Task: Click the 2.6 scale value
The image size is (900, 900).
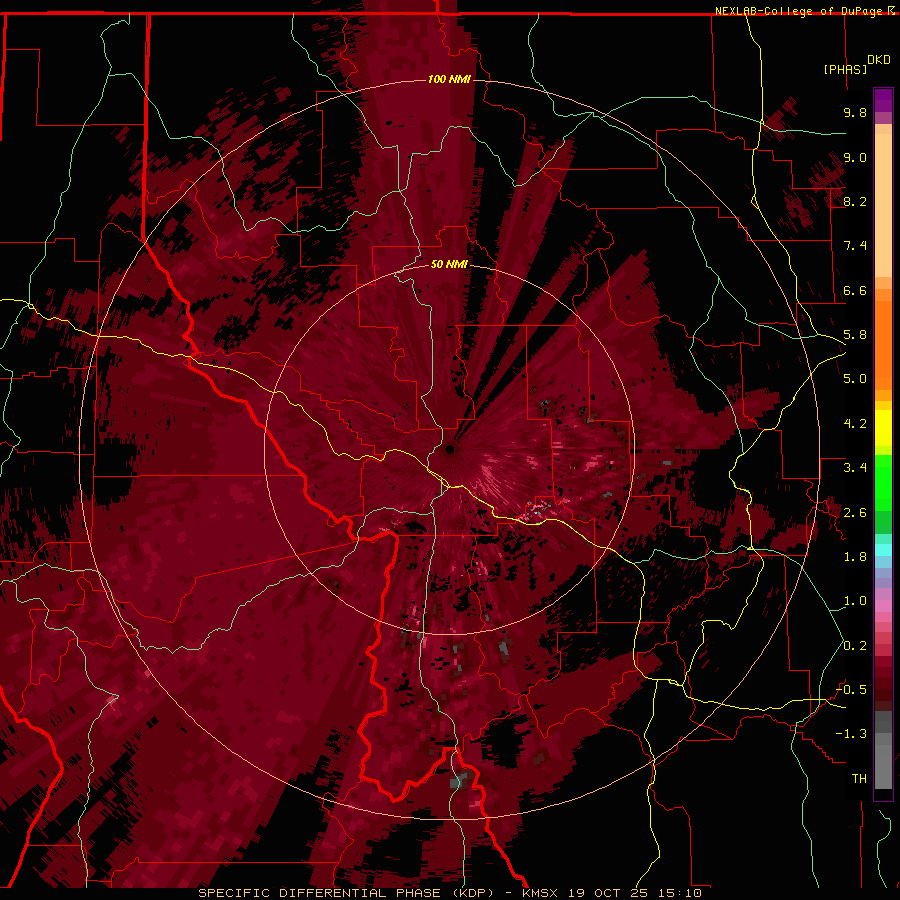Action: (855, 513)
